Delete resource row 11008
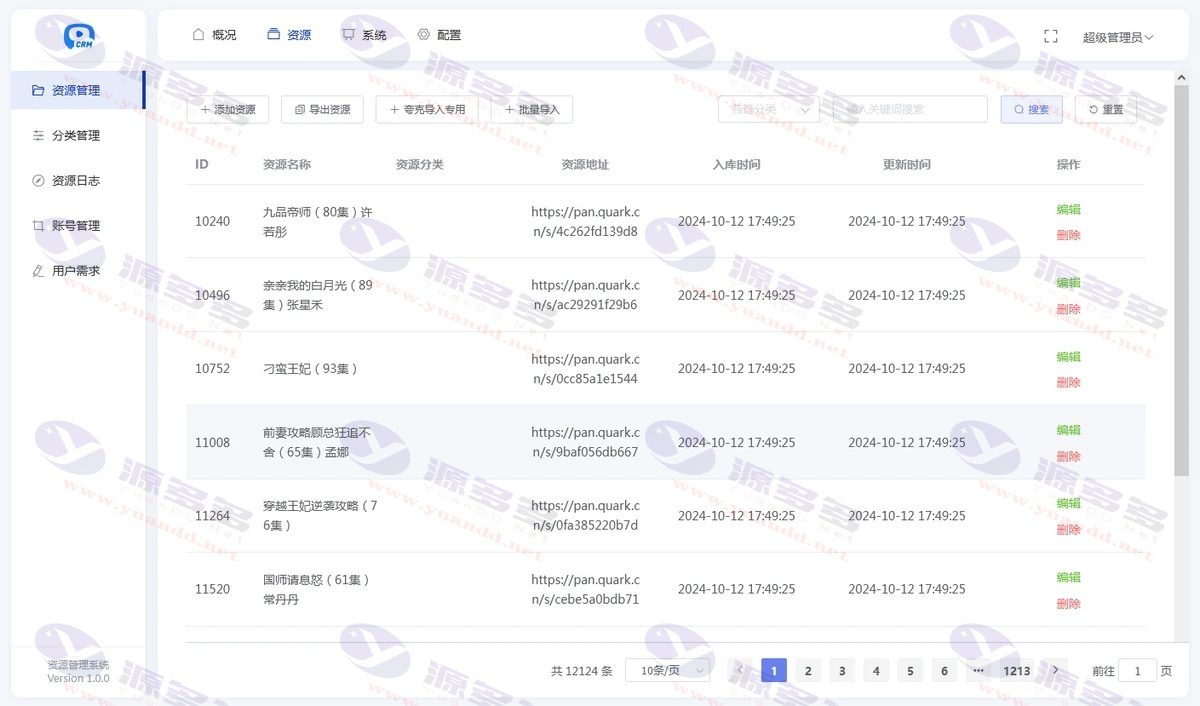The width and height of the screenshot is (1200, 706). [x=1068, y=456]
